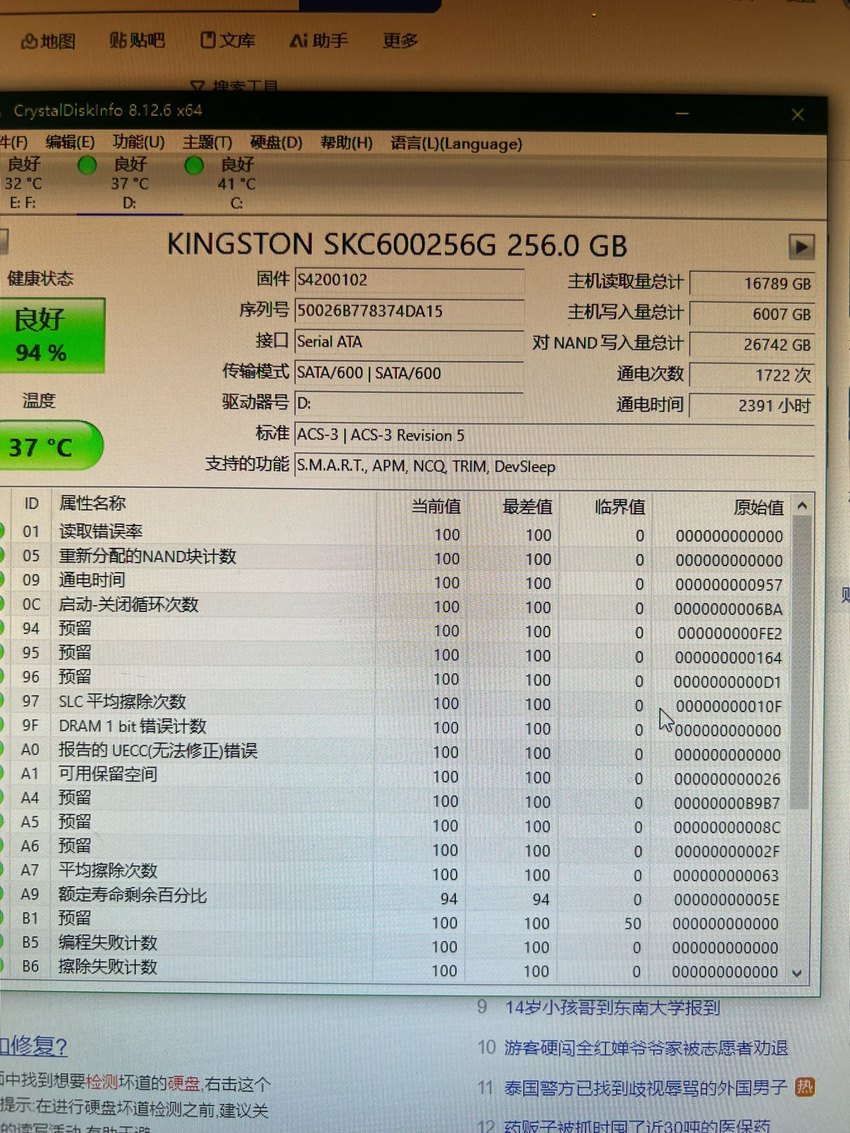Click the 原始值 column header

pyautogui.click(x=758, y=508)
